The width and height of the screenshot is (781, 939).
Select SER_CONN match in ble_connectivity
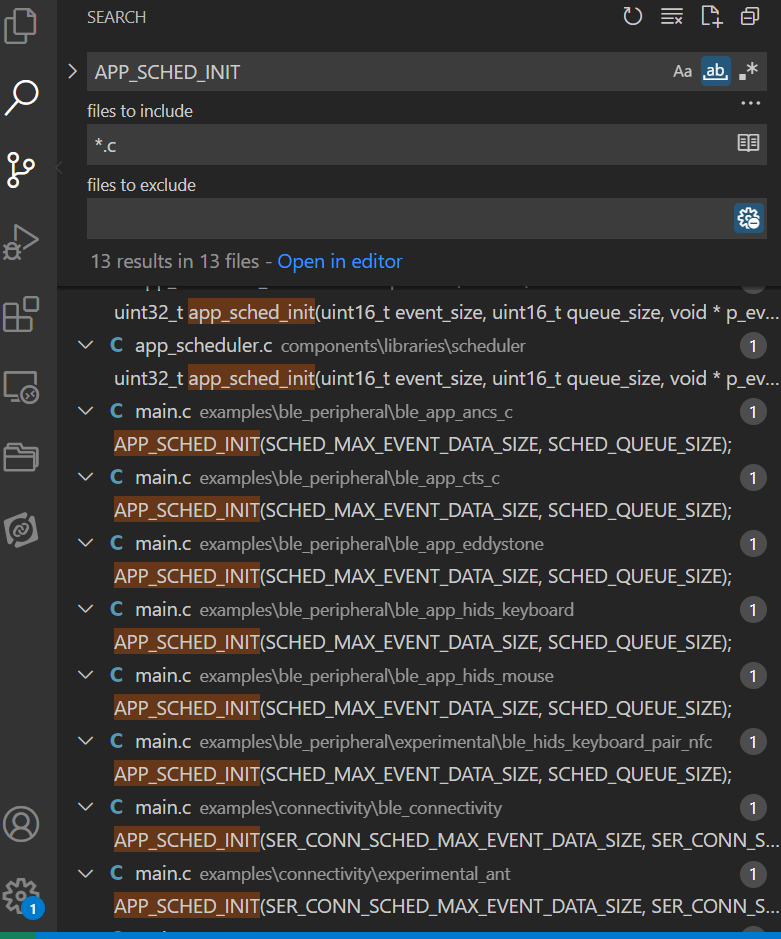[x=446, y=840]
